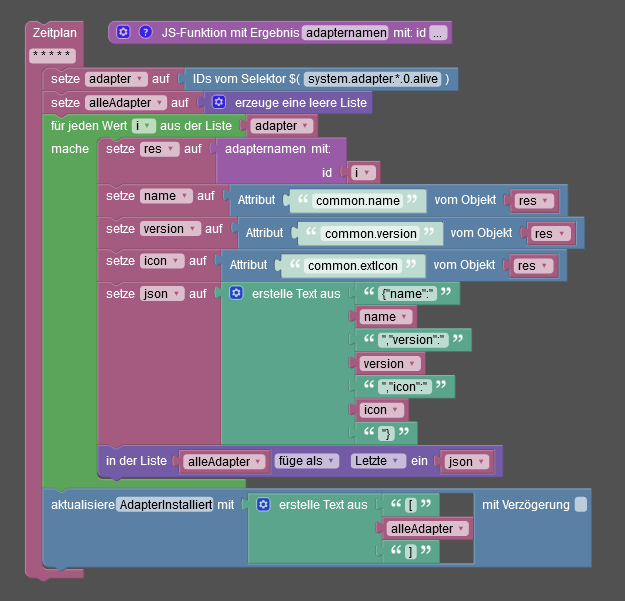Edit the Zeitplan cron field '* * * * *'
This screenshot has width=625, height=601.
coord(52,56)
